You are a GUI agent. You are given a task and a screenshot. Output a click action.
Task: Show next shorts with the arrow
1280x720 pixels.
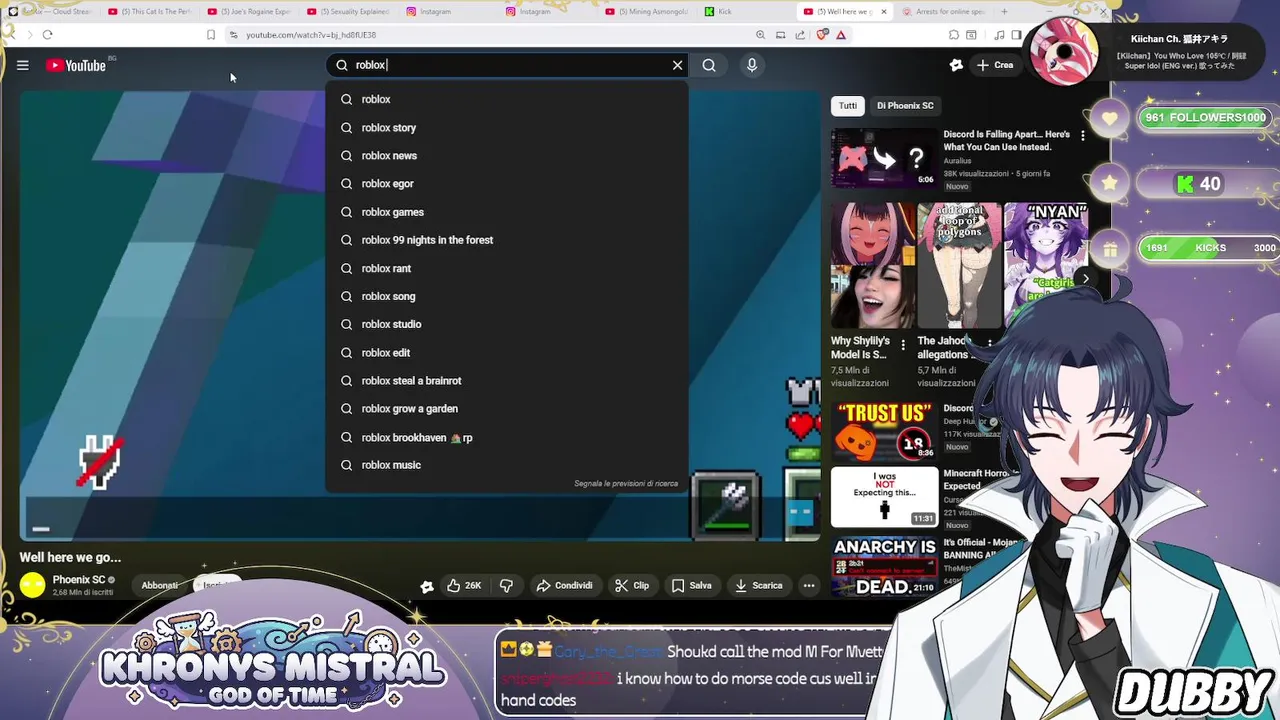(1085, 279)
